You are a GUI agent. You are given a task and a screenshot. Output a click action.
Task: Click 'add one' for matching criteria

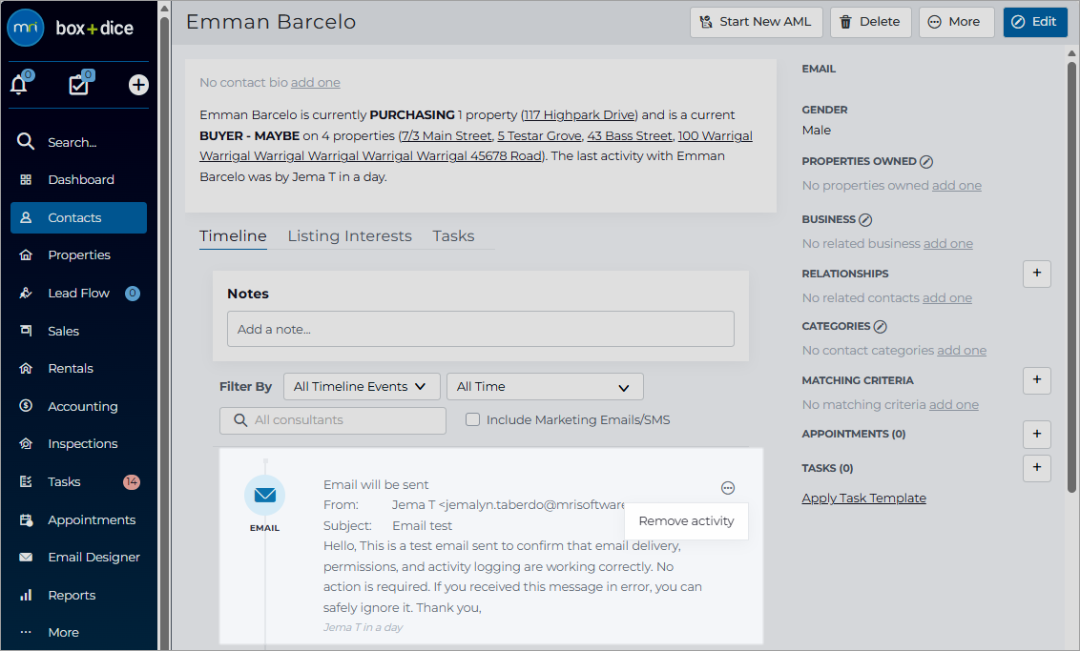954,404
